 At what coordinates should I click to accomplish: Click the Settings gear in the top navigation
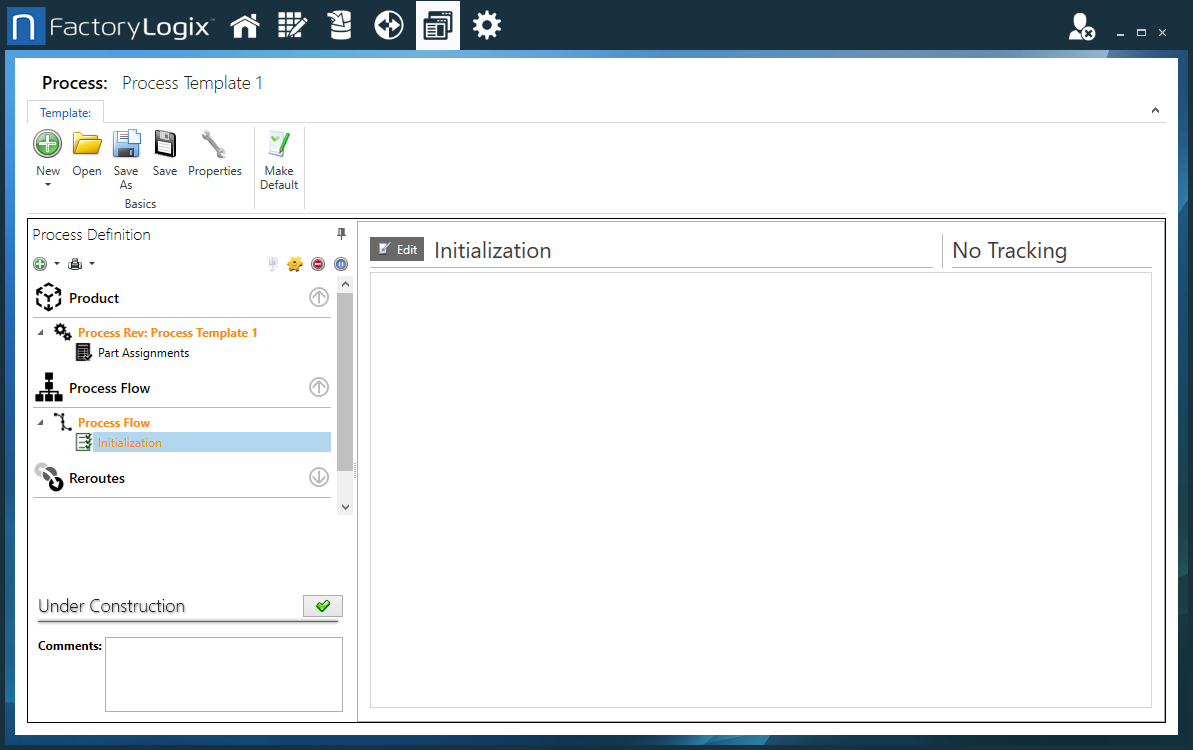tap(487, 24)
